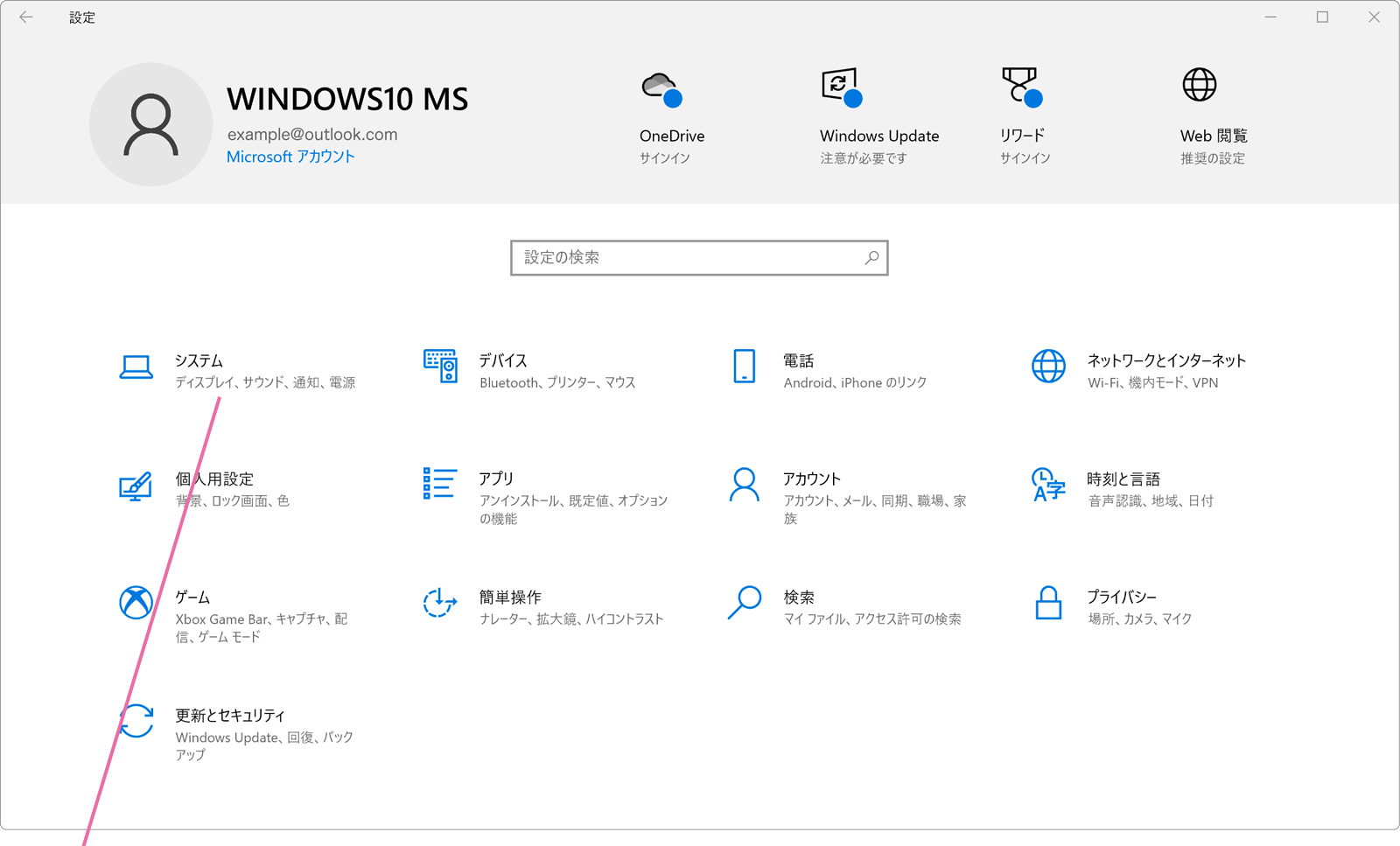Click the Bluetooth、プリンター、マウス description
Viewport: 1400px width, 846px height.
557,382
